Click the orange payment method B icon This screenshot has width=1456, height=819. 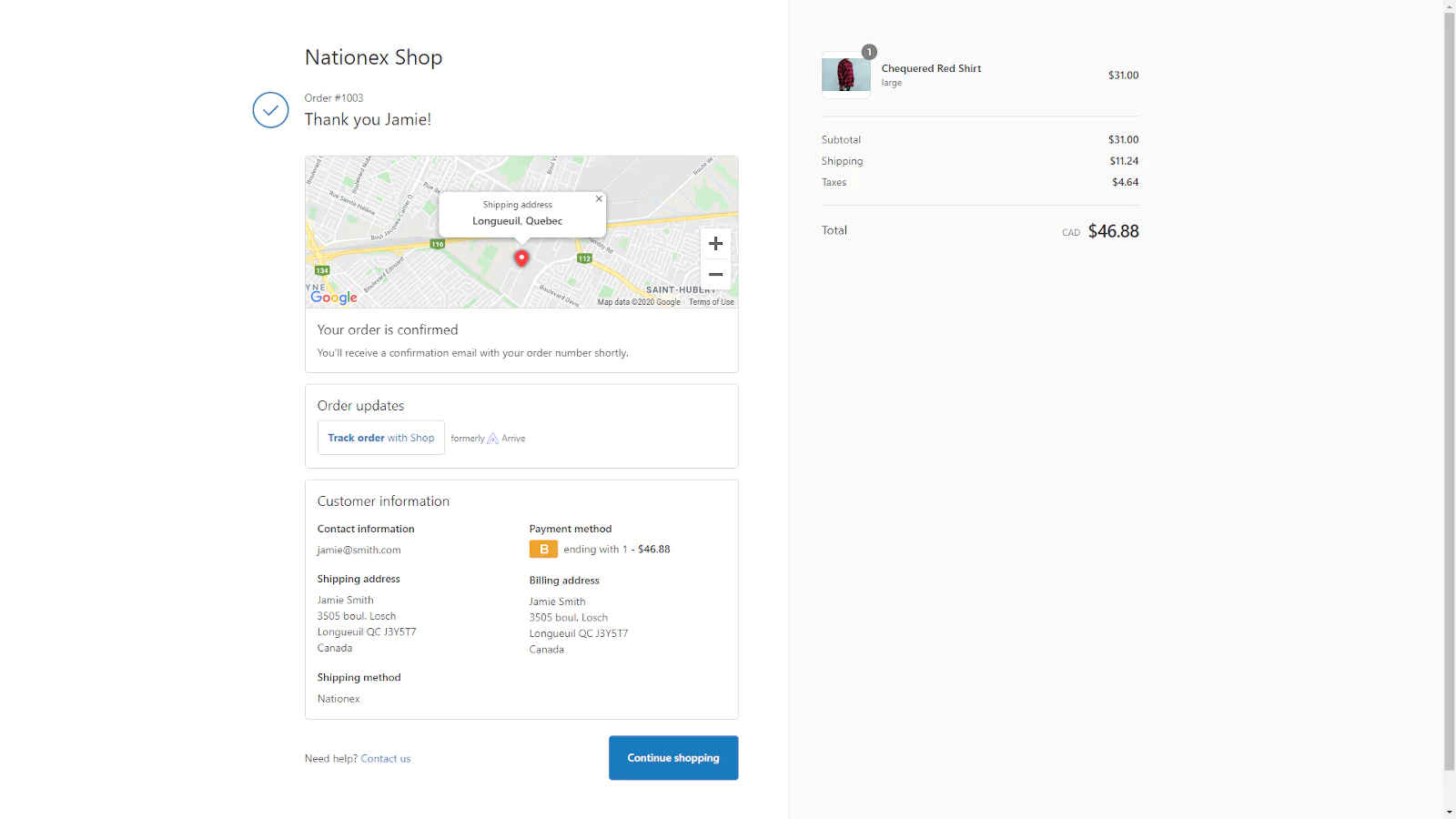coord(543,550)
